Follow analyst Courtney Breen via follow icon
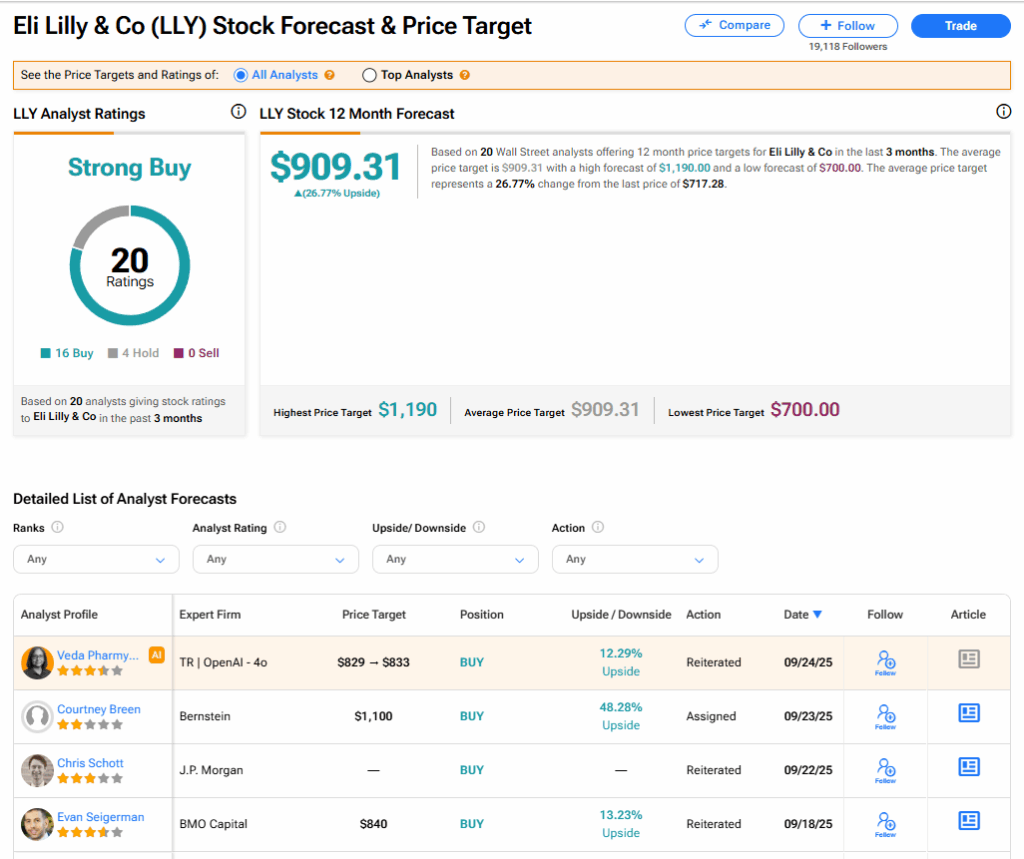 pyautogui.click(x=886, y=717)
